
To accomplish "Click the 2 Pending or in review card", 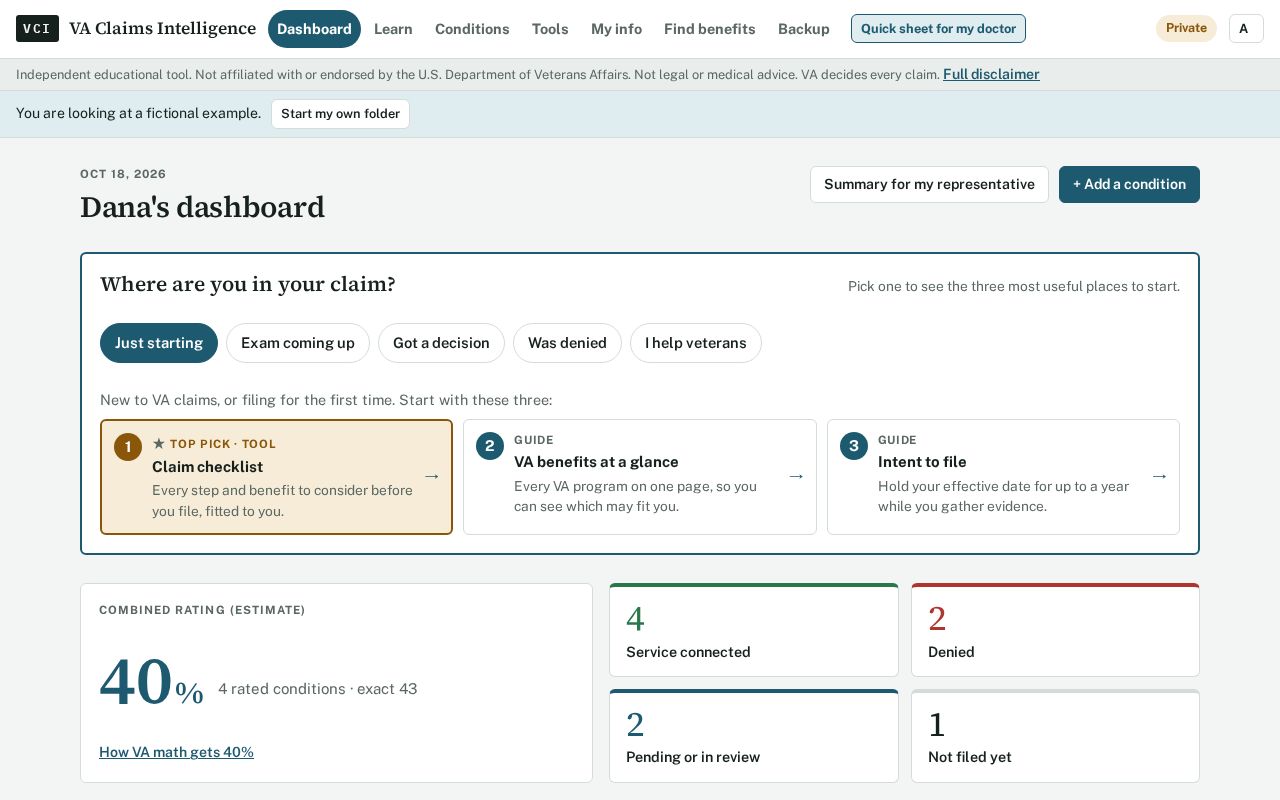I will coord(754,736).
